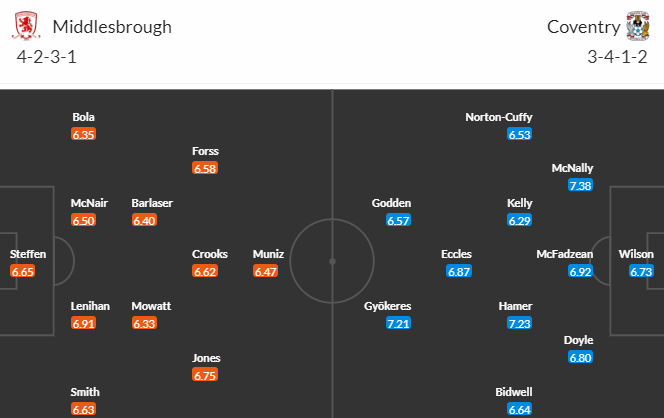664x418 pixels.
Task: Open goalkeeper Steffen's player name
Action: pos(28,254)
